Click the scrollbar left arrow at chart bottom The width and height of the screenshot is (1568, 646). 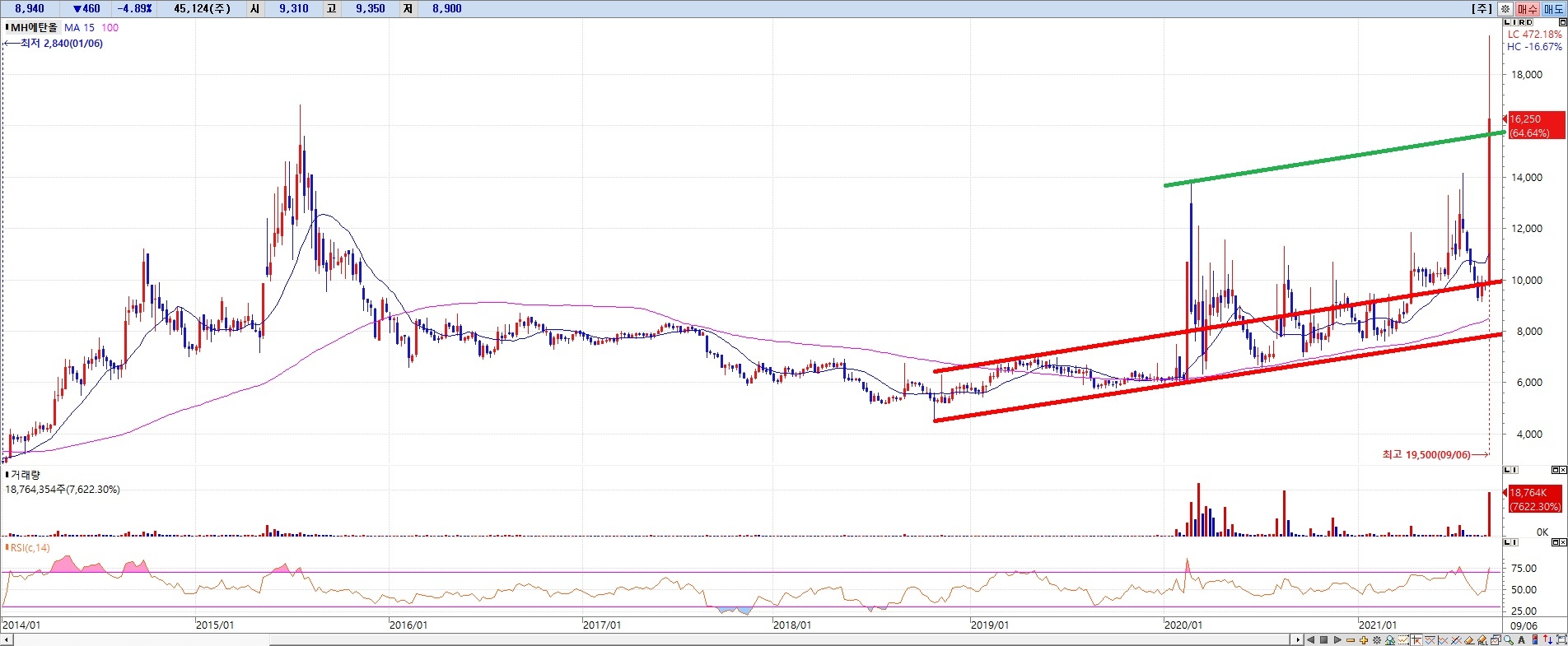click(x=7, y=639)
